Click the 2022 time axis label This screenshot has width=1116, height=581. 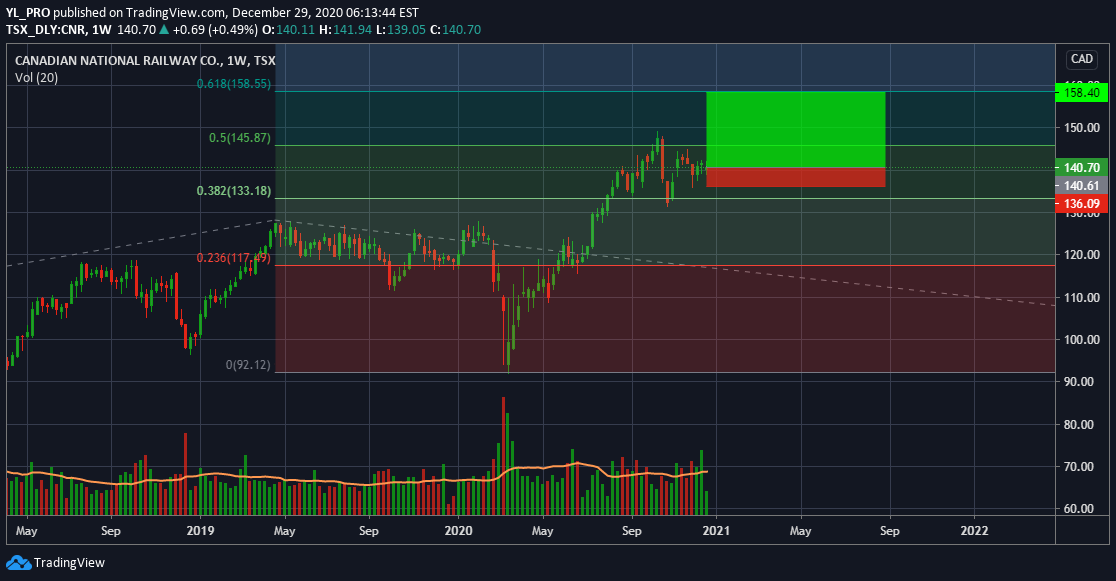974,531
